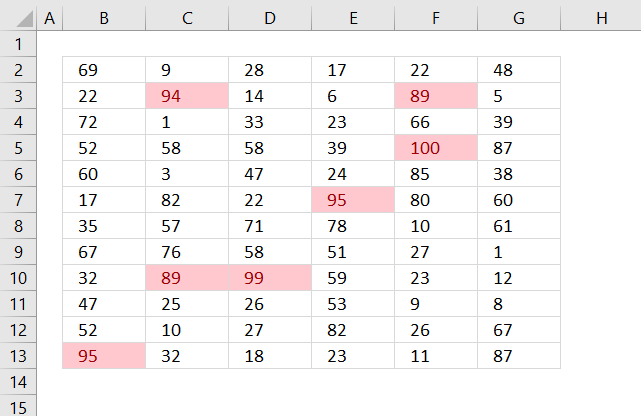Select column H header
This screenshot has width=641, height=416.
[601, 18]
